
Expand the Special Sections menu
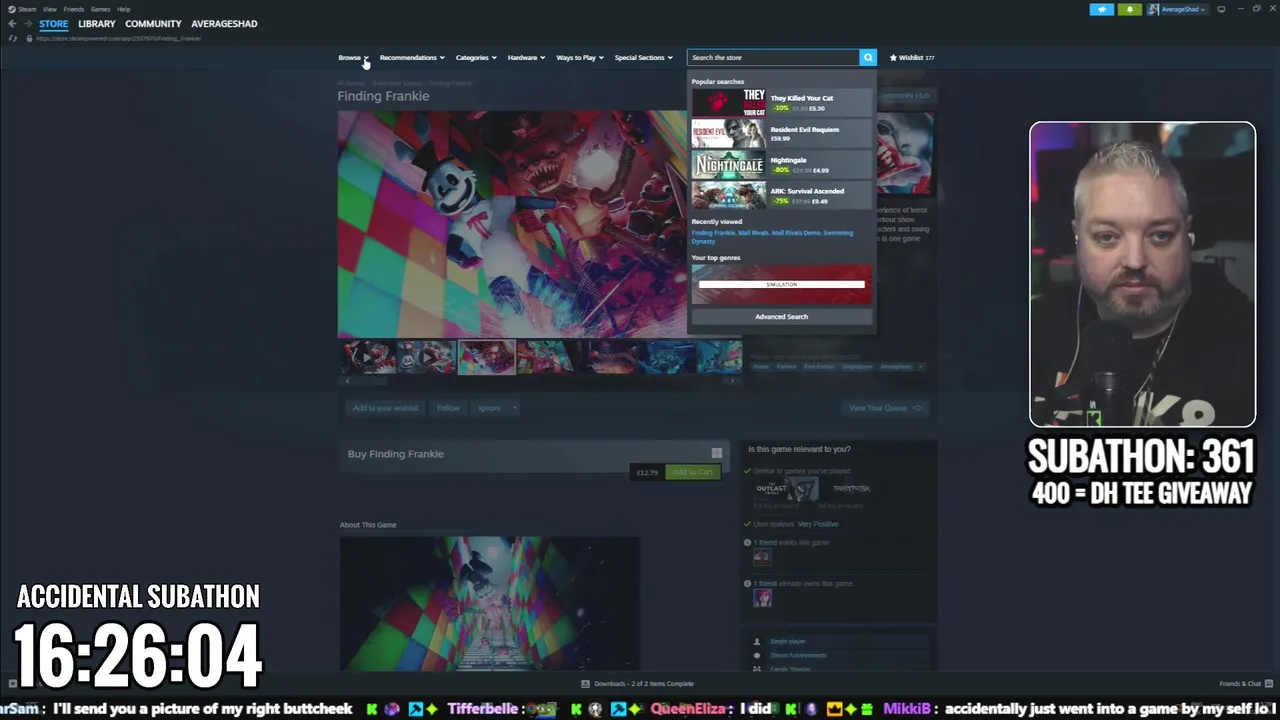[643, 57]
